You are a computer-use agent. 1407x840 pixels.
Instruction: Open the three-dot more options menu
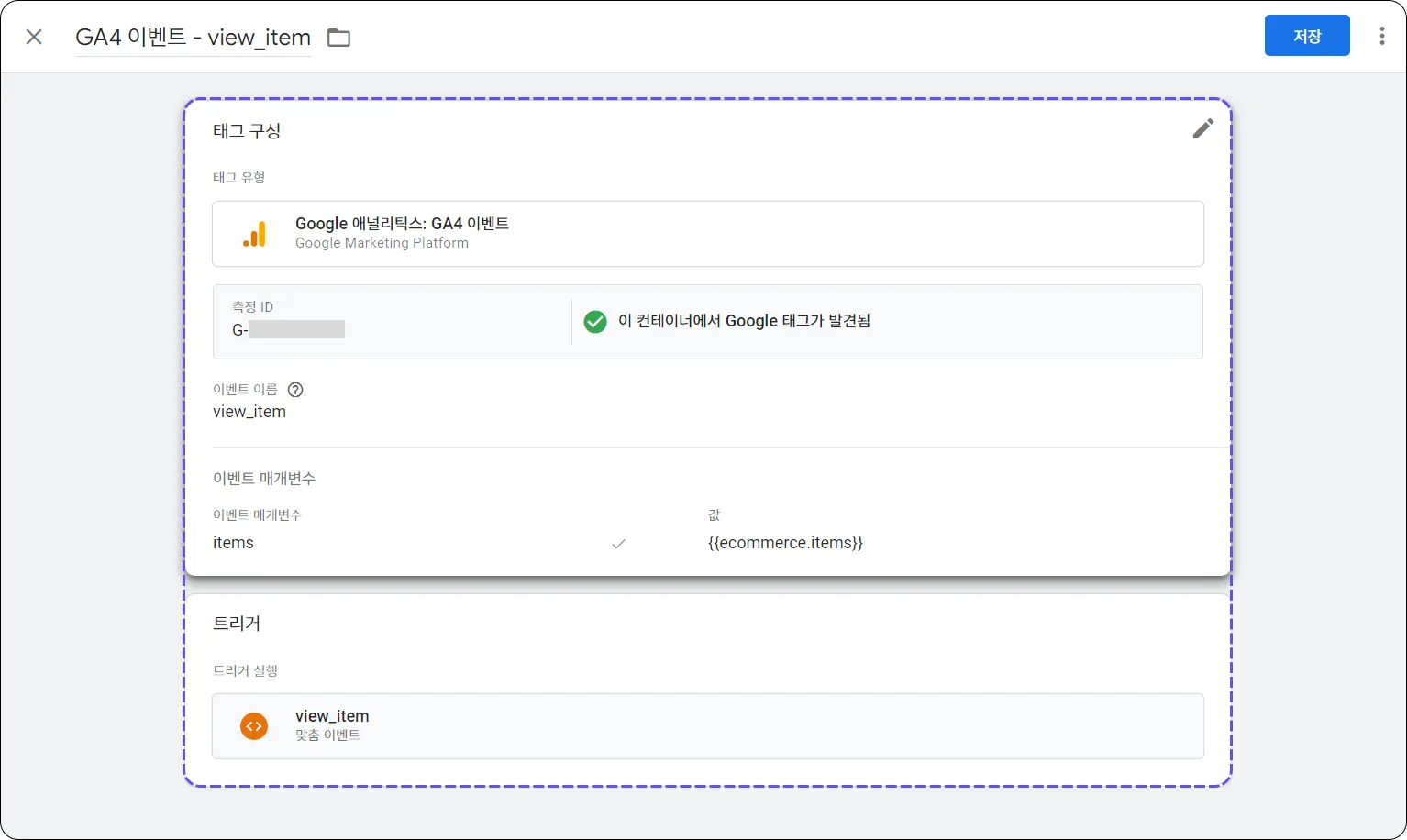pyautogui.click(x=1382, y=37)
